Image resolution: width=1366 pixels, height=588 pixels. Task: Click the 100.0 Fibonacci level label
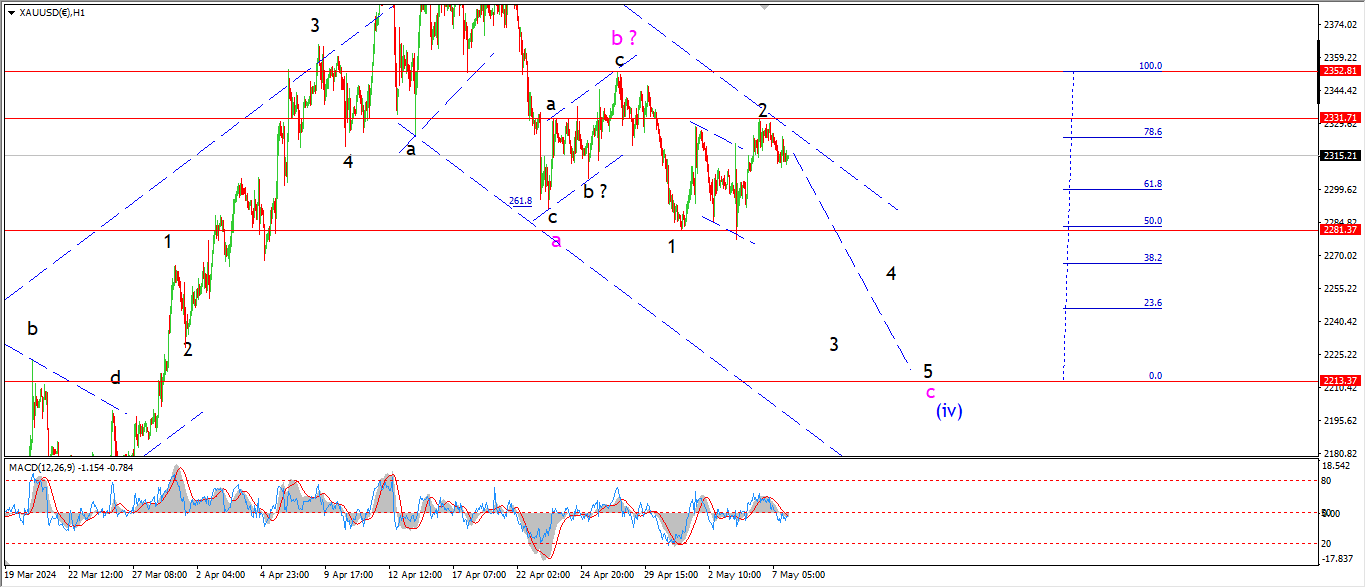pyautogui.click(x=1150, y=66)
